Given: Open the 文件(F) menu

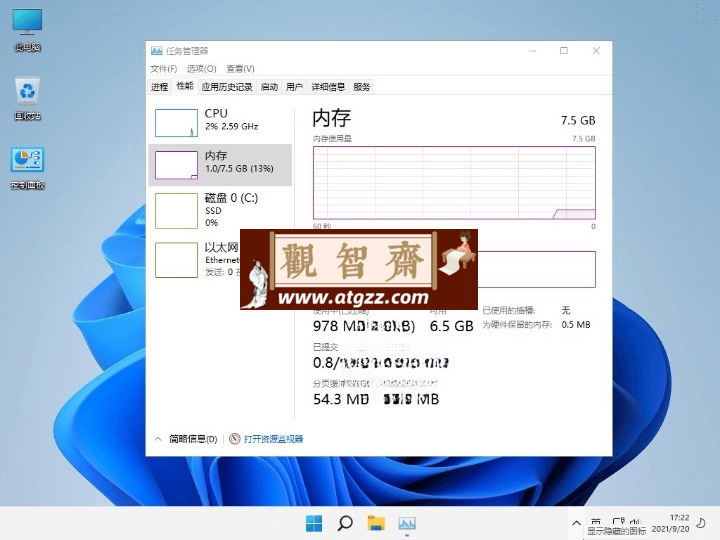Looking at the screenshot, I should (163, 68).
